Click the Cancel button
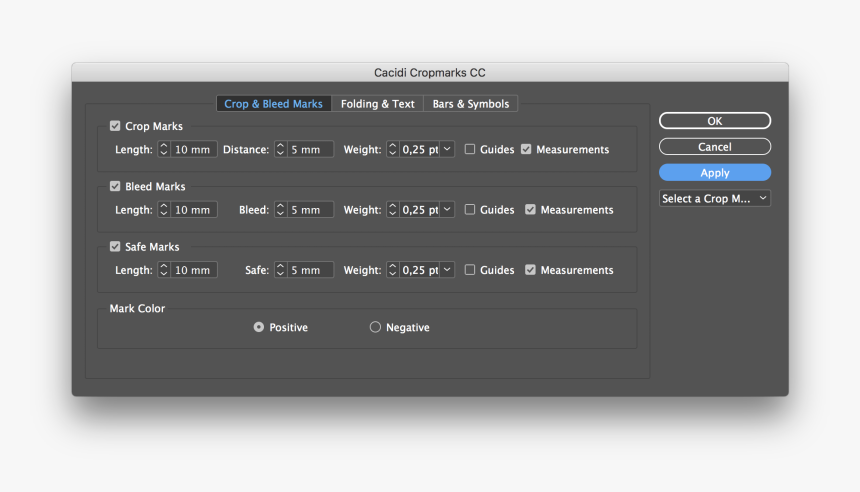Screen dimensions: 860x492 coord(715,146)
